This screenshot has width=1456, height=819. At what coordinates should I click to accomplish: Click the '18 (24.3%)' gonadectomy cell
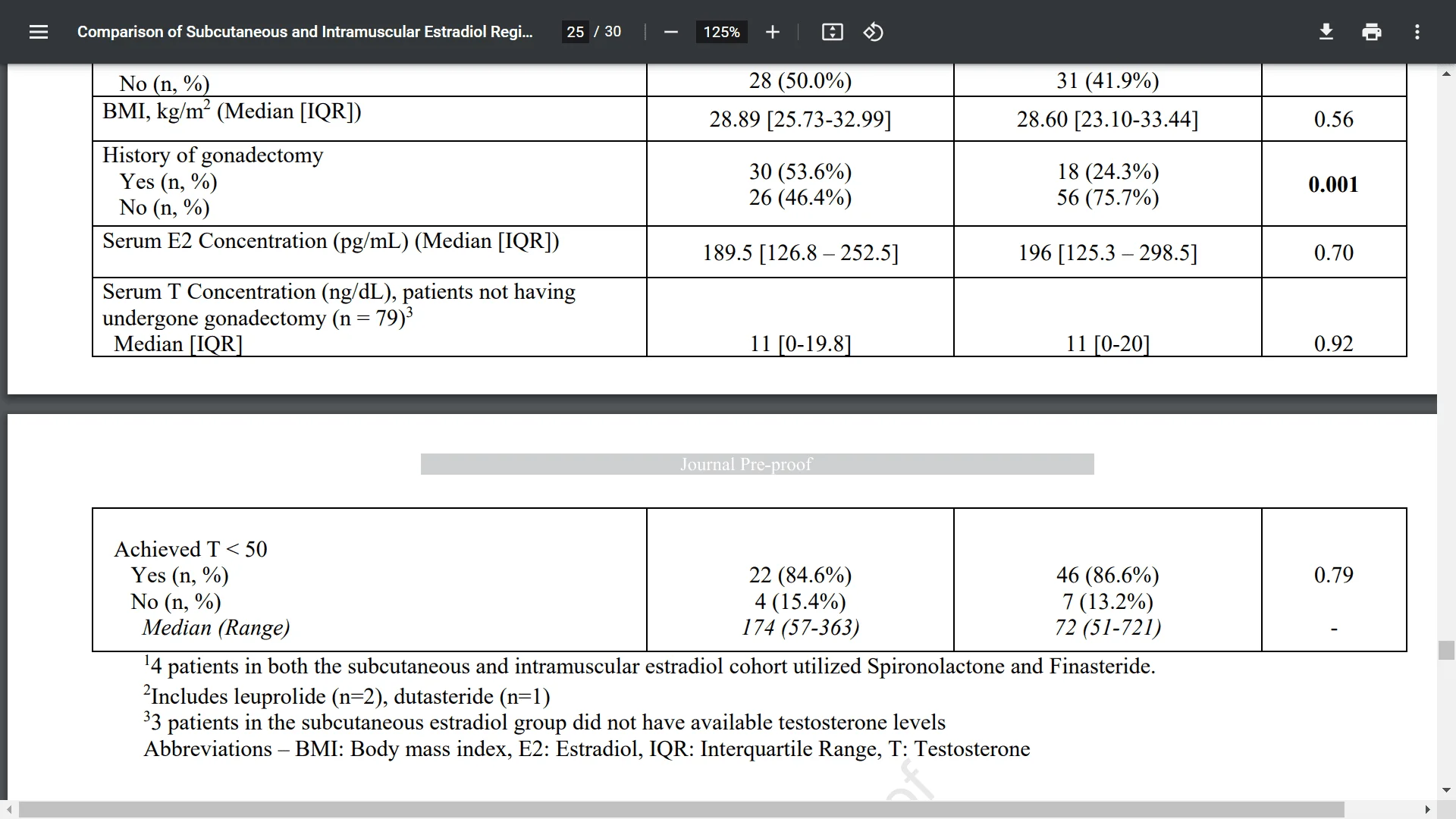(1107, 172)
